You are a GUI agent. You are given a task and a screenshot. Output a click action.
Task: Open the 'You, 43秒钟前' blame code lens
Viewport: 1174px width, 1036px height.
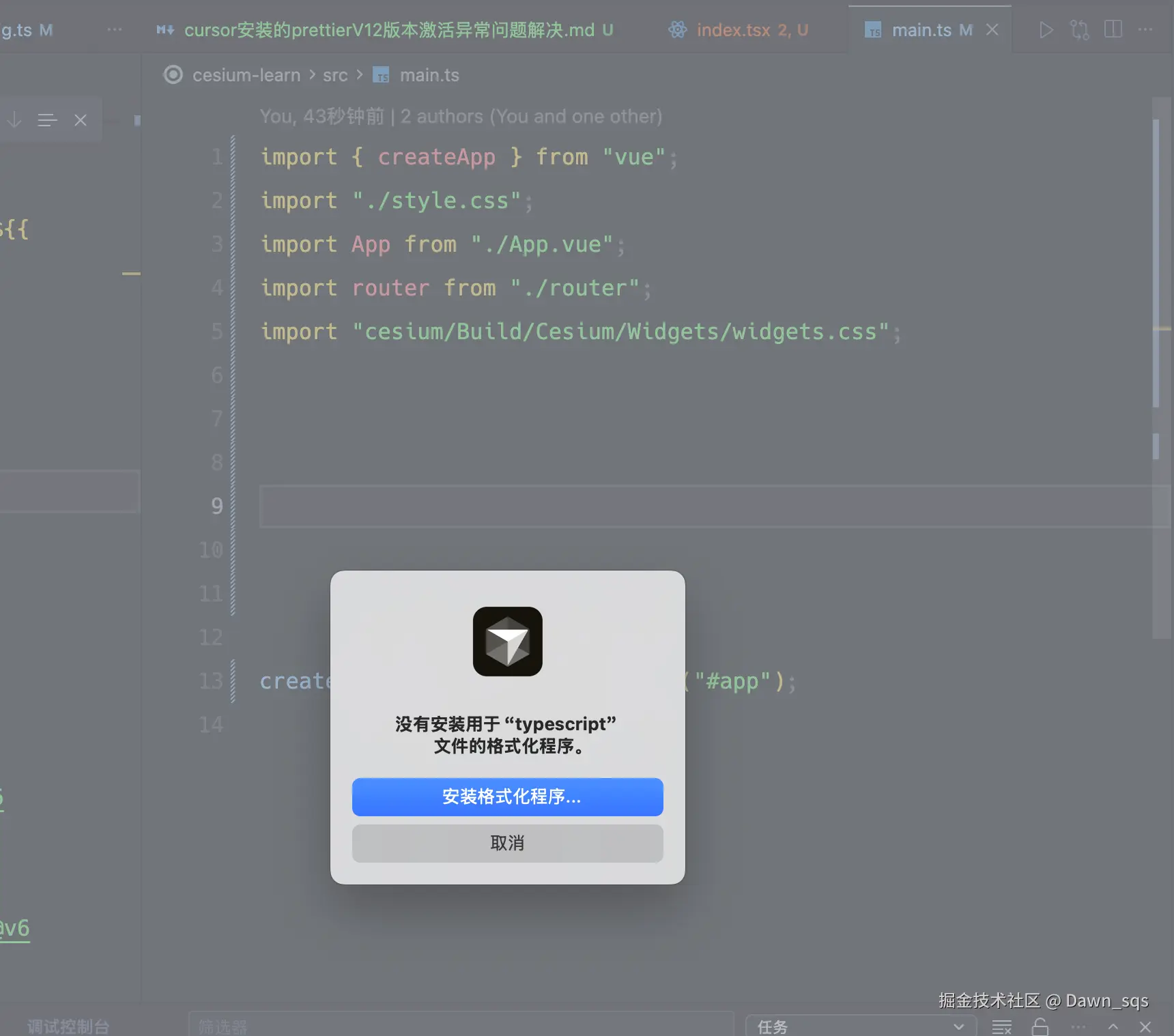322,116
